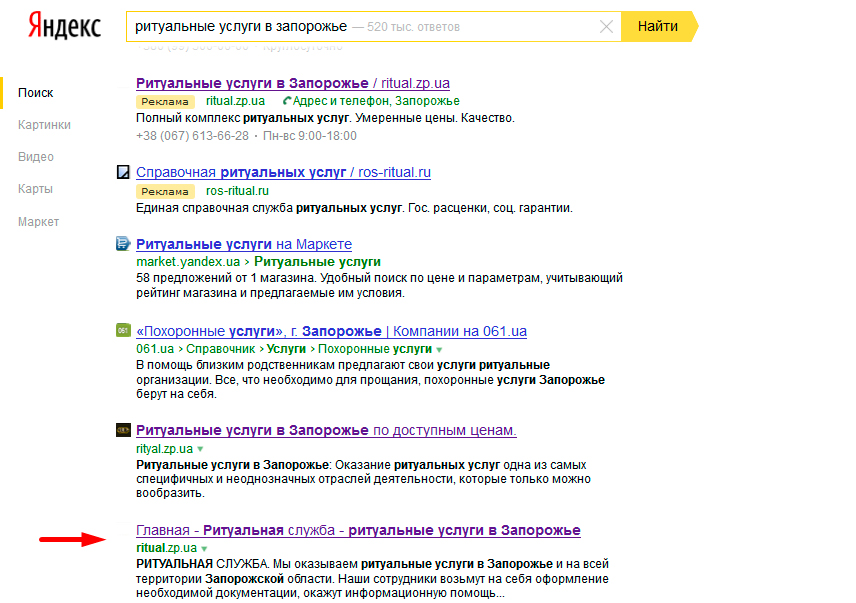Open Главная - Ритуальная служба result link
Screen dimensions: 856x603
tap(357, 530)
